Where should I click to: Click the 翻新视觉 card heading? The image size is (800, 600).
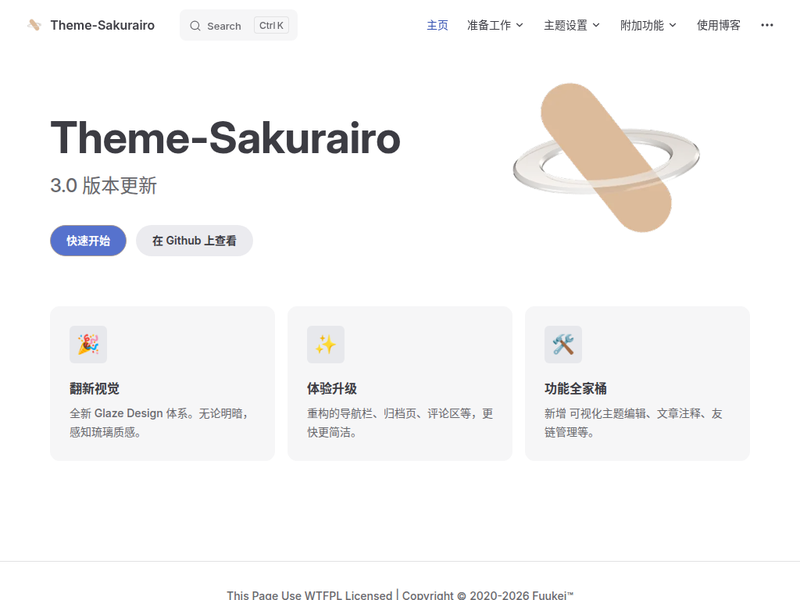coord(94,389)
